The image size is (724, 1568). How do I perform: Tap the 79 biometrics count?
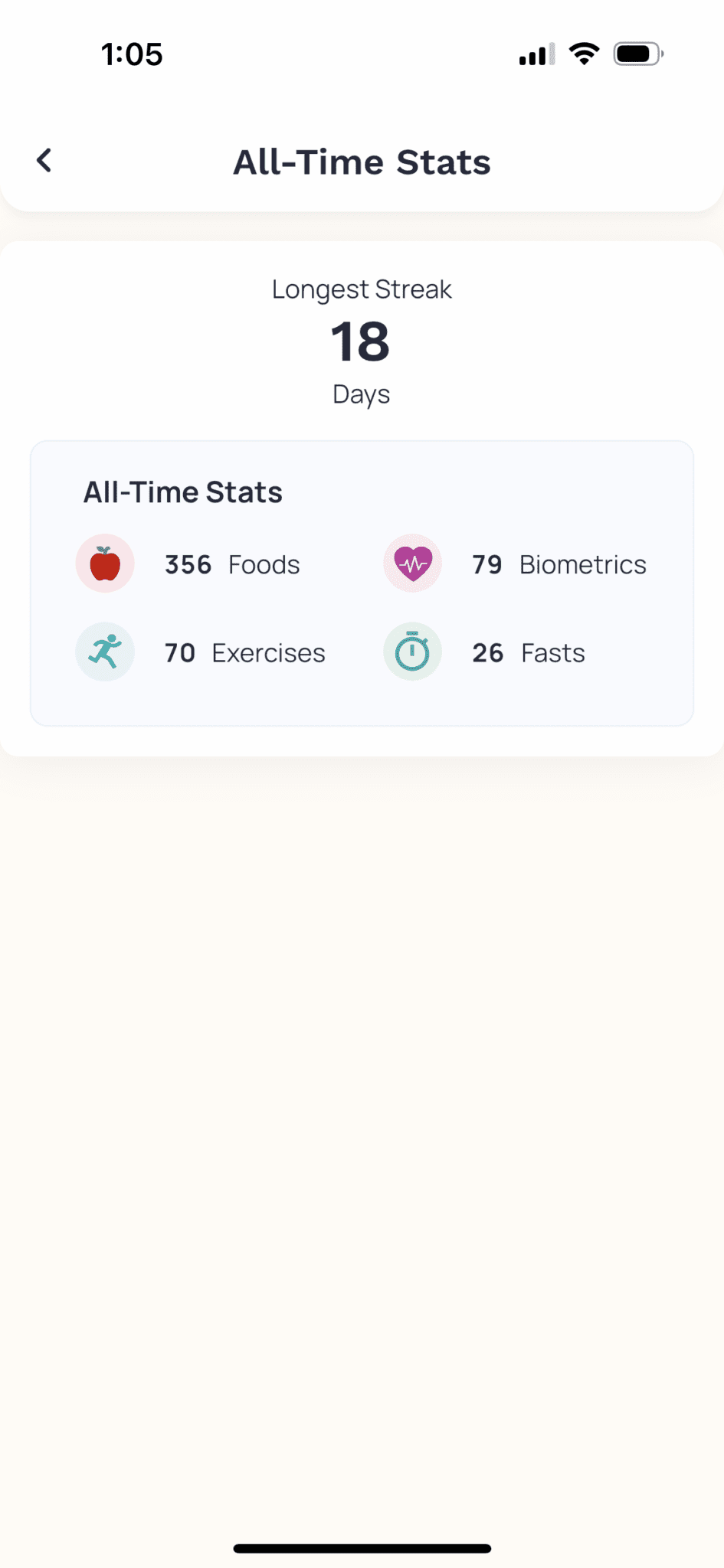tap(486, 565)
